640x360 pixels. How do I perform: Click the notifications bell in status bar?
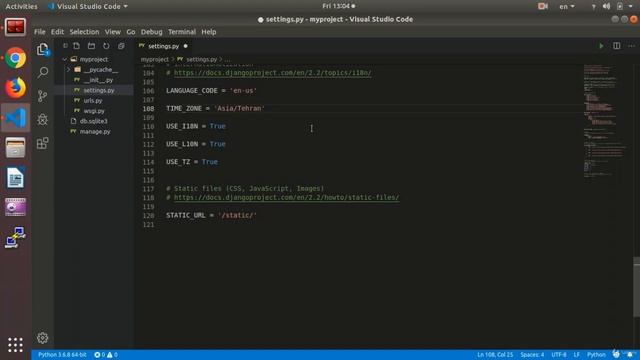click(x=631, y=354)
